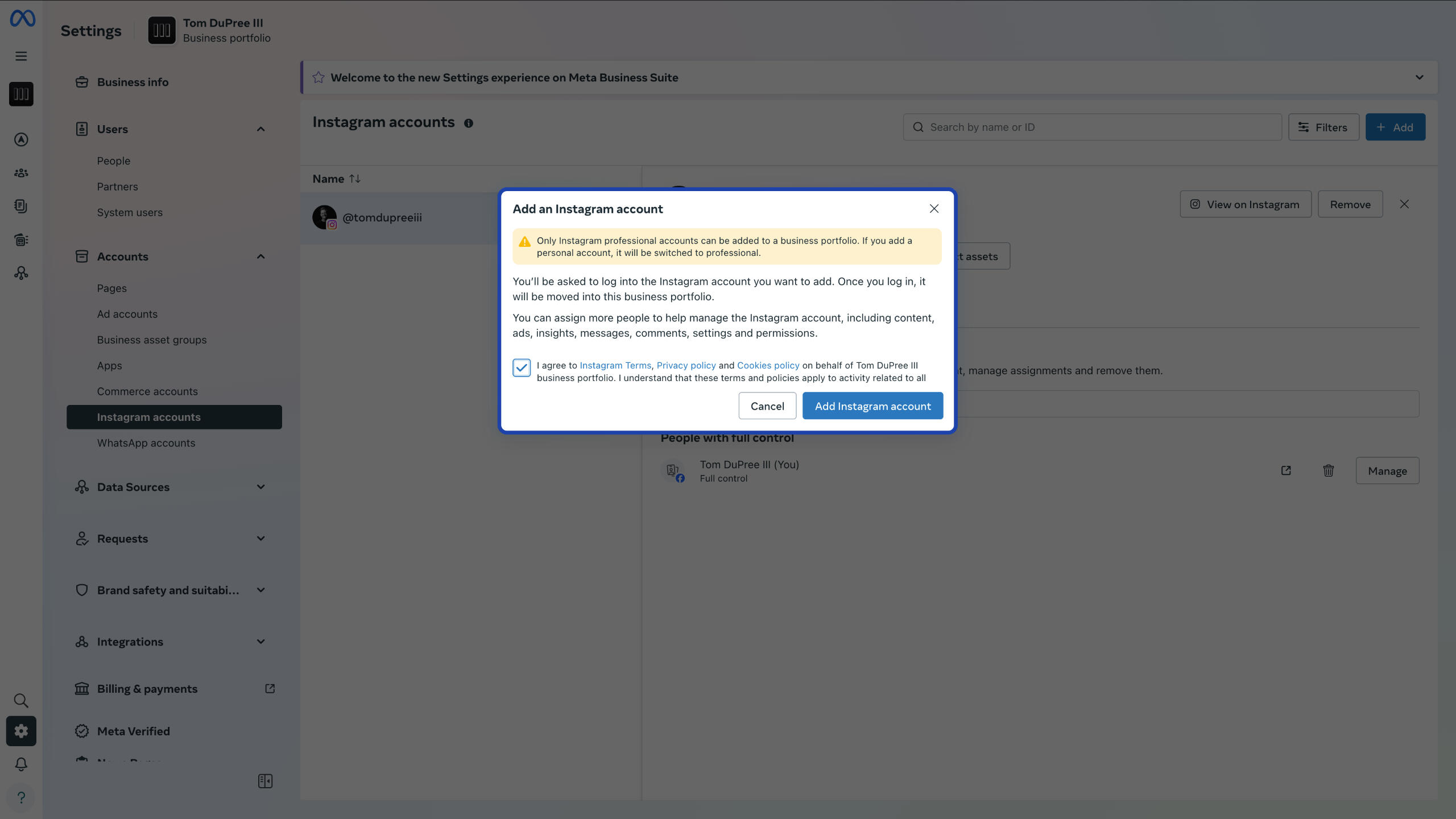Click the info icon next to Instagram accounts
Screen dimensions: 1456x819
(x=468, y=123)
